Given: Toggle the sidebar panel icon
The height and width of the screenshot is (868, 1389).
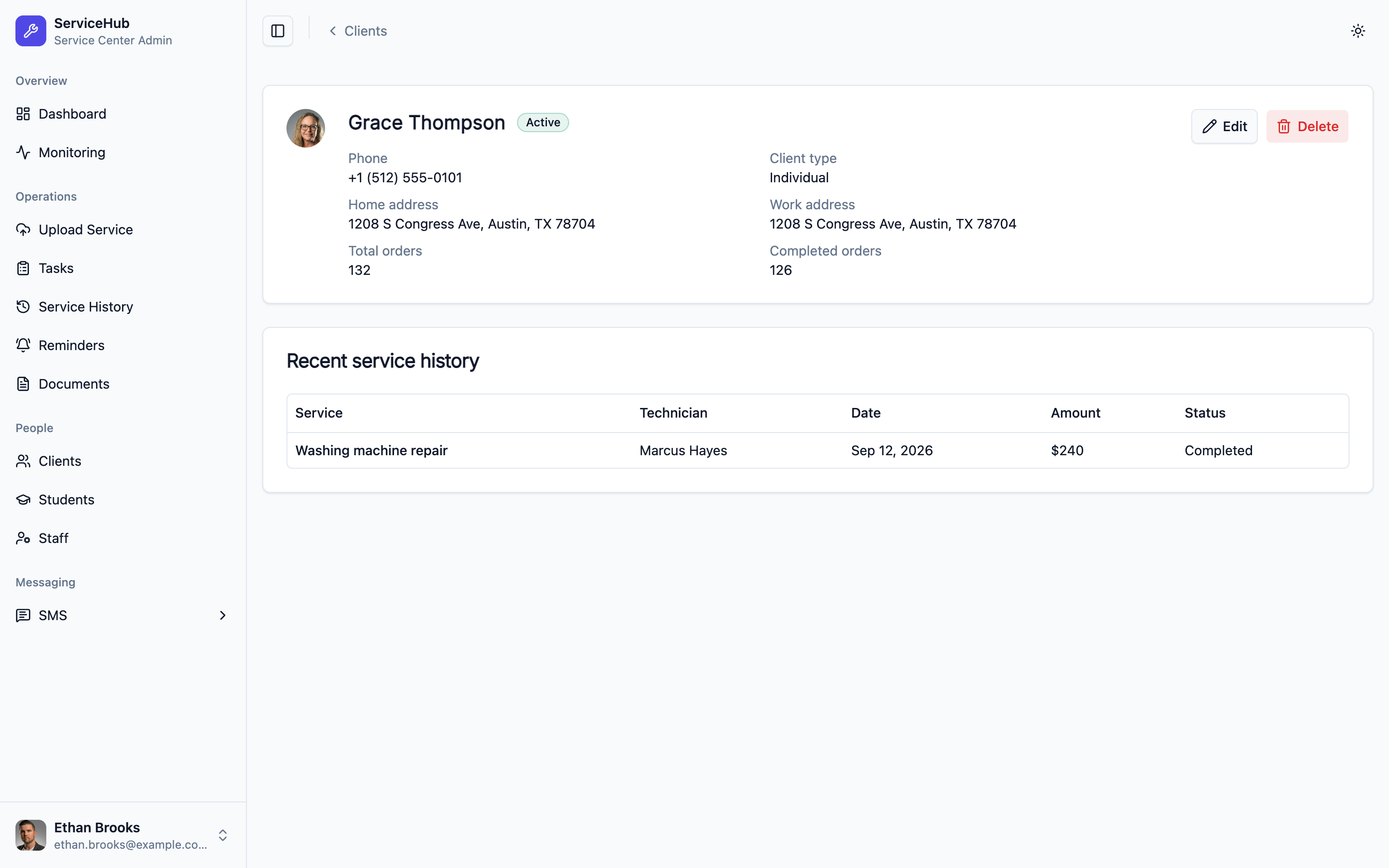Looking at the screenshot, I should tap(278, 31).
